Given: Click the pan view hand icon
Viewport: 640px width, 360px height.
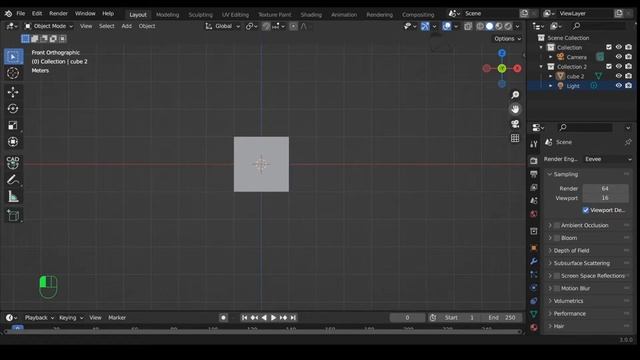Looking at the screenshot, I should (x=515, y=109).
